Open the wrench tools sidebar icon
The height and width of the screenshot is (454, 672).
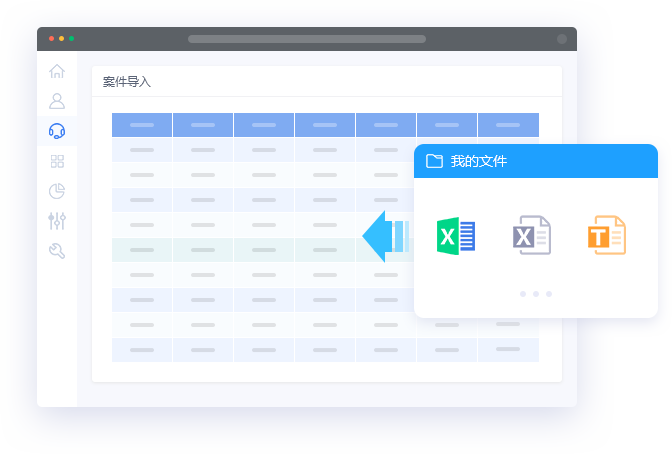click(x=57, y=251)
